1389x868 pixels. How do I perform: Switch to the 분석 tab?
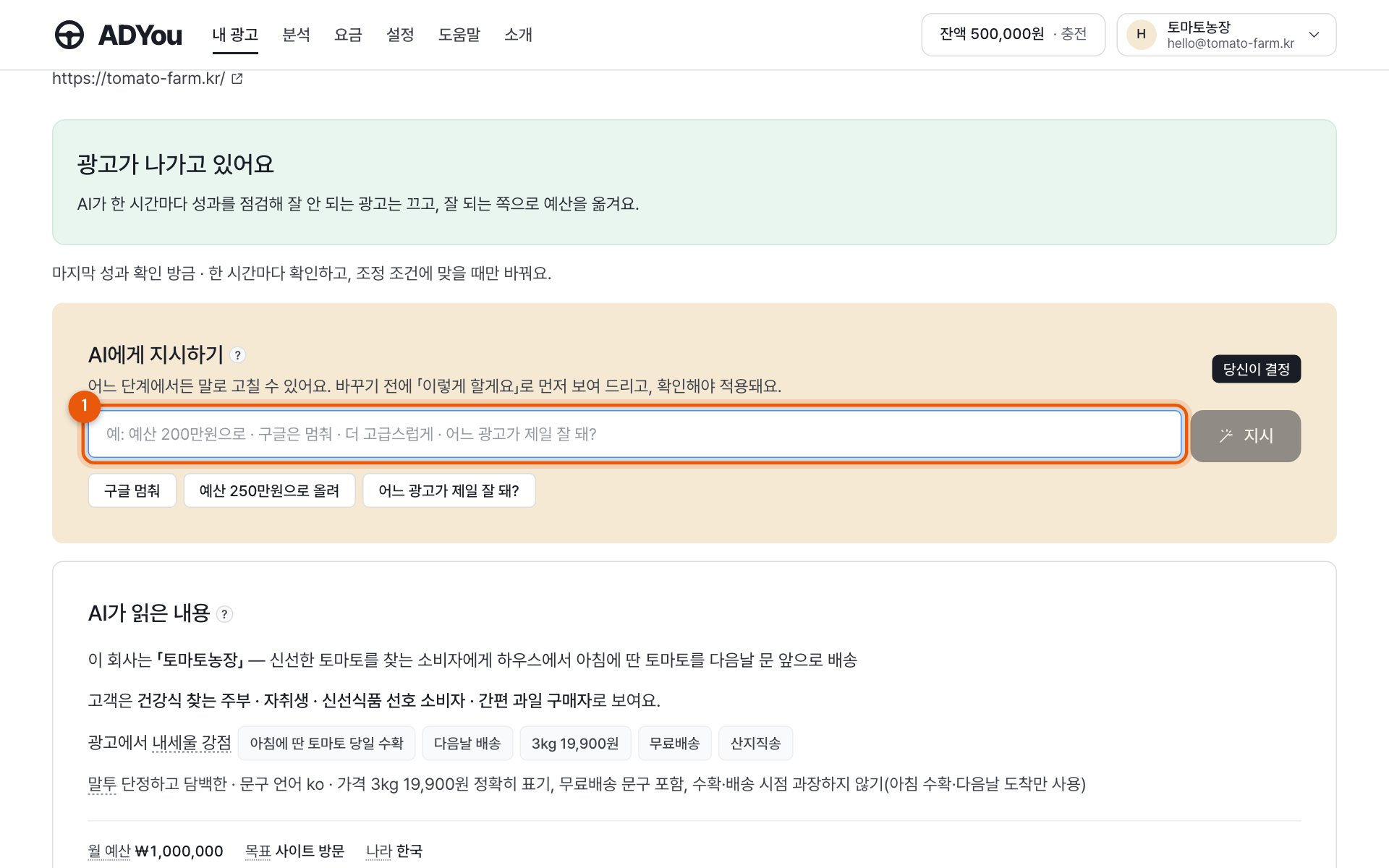(296, 35)
